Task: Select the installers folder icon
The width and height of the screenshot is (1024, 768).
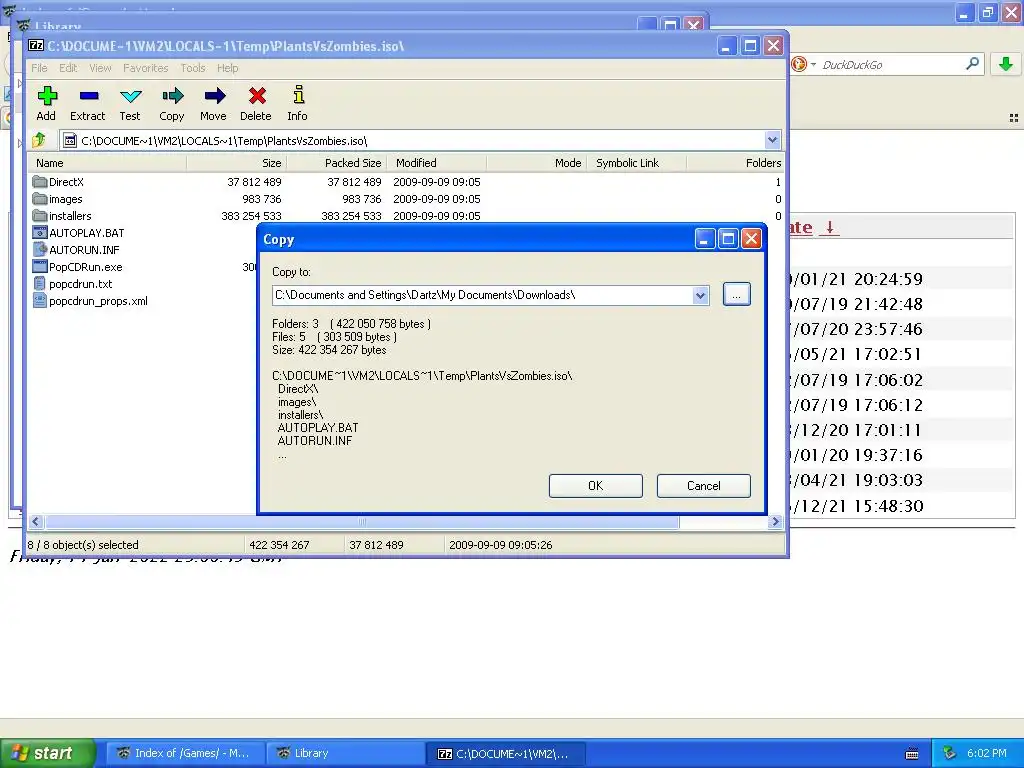Action: tap(39, 216)
